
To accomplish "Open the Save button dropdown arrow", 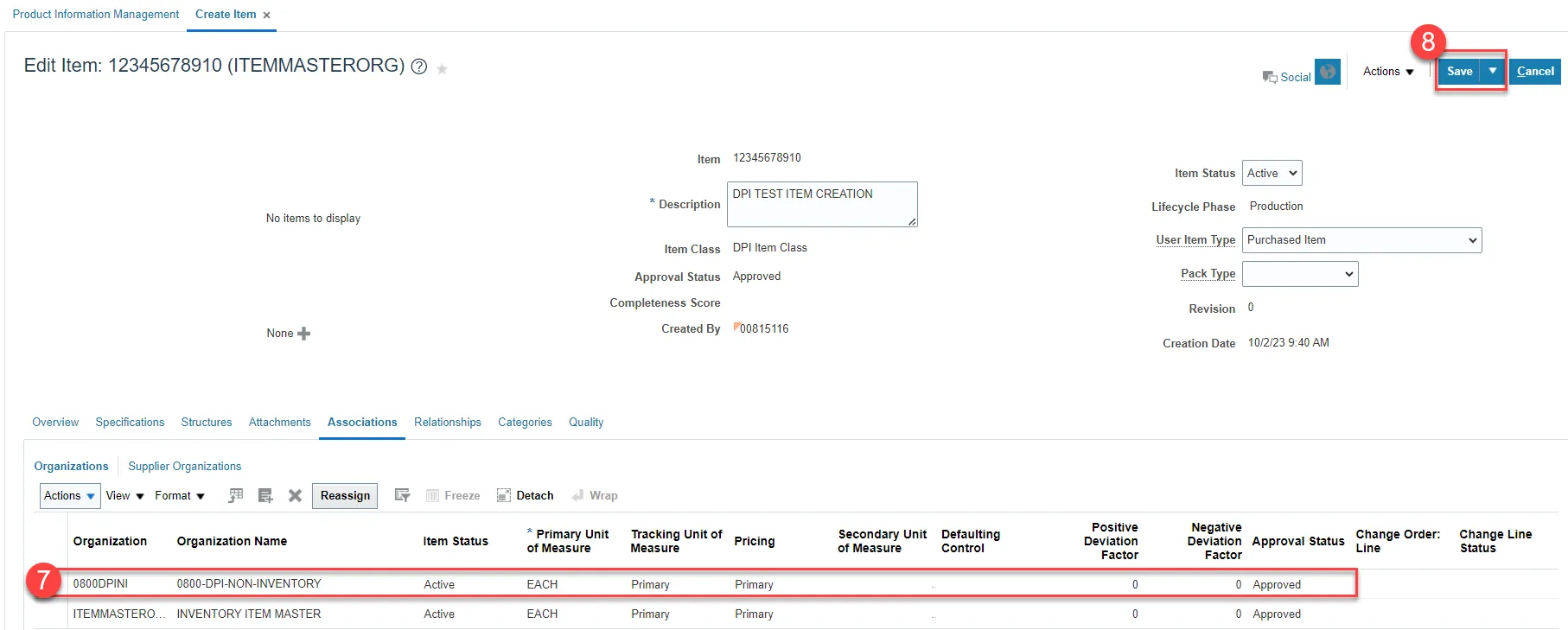I will tap(1493, 72).
